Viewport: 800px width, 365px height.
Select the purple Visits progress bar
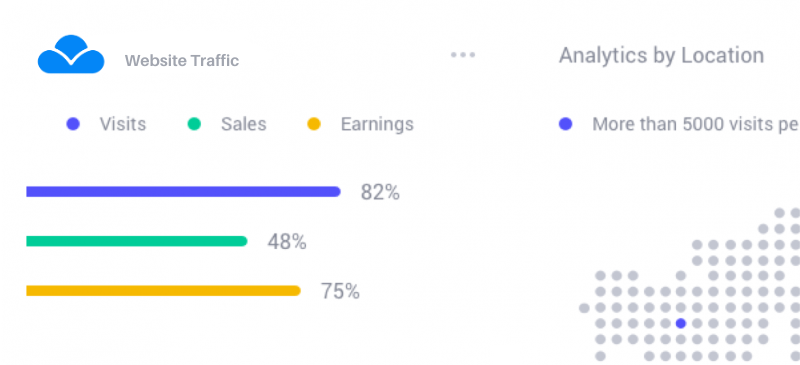tap(183, 191)
